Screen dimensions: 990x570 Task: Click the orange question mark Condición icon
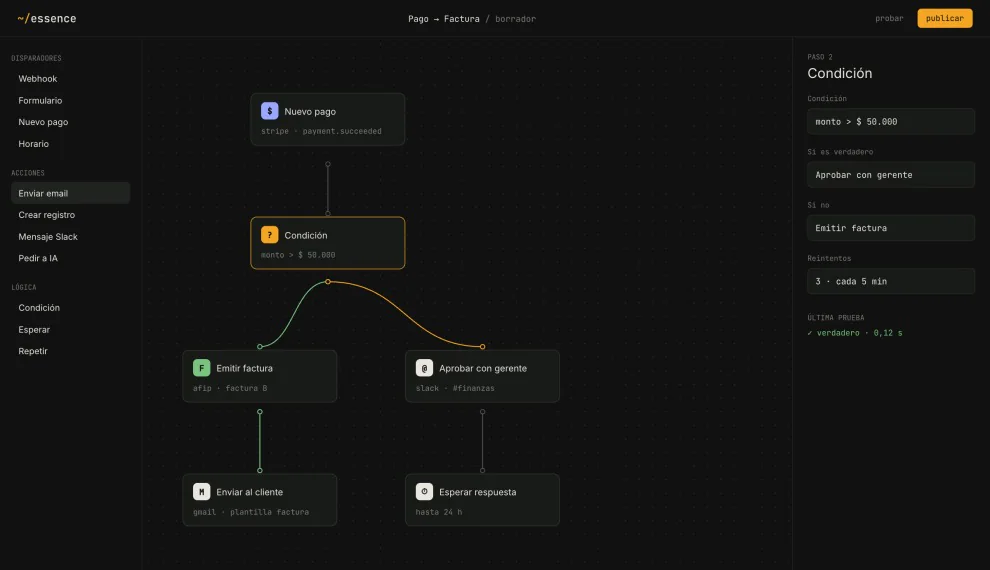270,235
